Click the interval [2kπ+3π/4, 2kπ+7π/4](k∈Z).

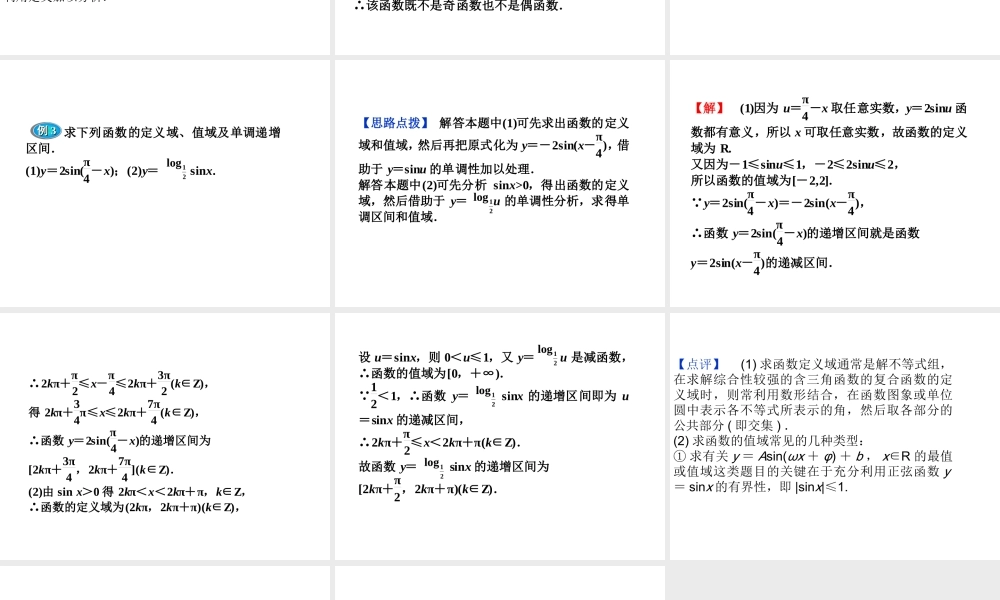coord(101,469)
